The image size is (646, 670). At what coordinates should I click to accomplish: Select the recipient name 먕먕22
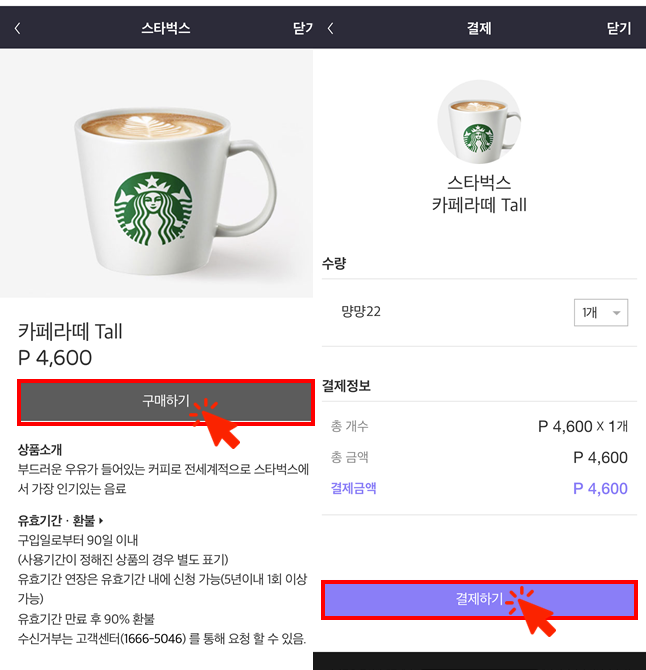361,311
